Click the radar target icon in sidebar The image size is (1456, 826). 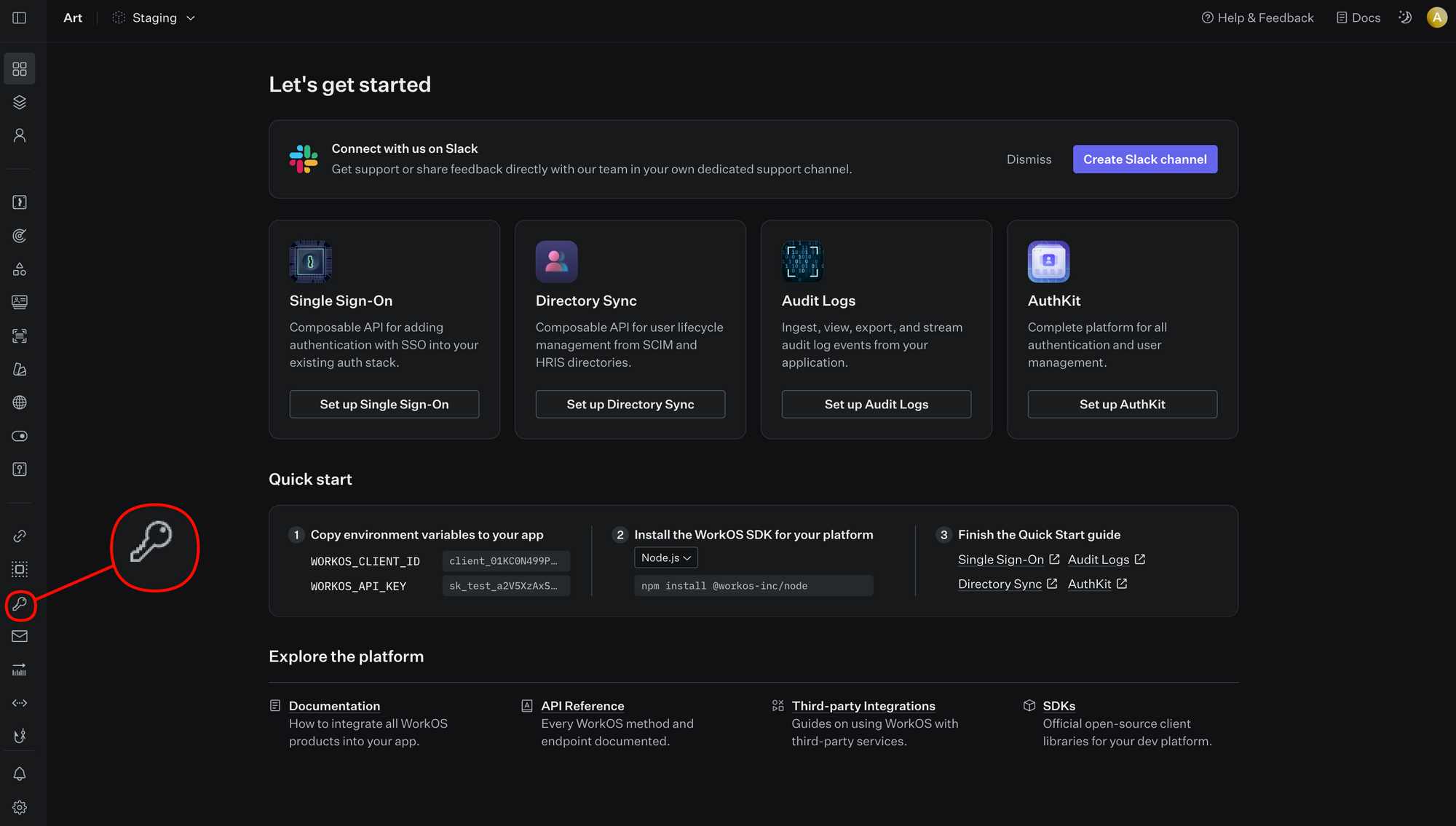pyautogui.click(x=20, y=236)
